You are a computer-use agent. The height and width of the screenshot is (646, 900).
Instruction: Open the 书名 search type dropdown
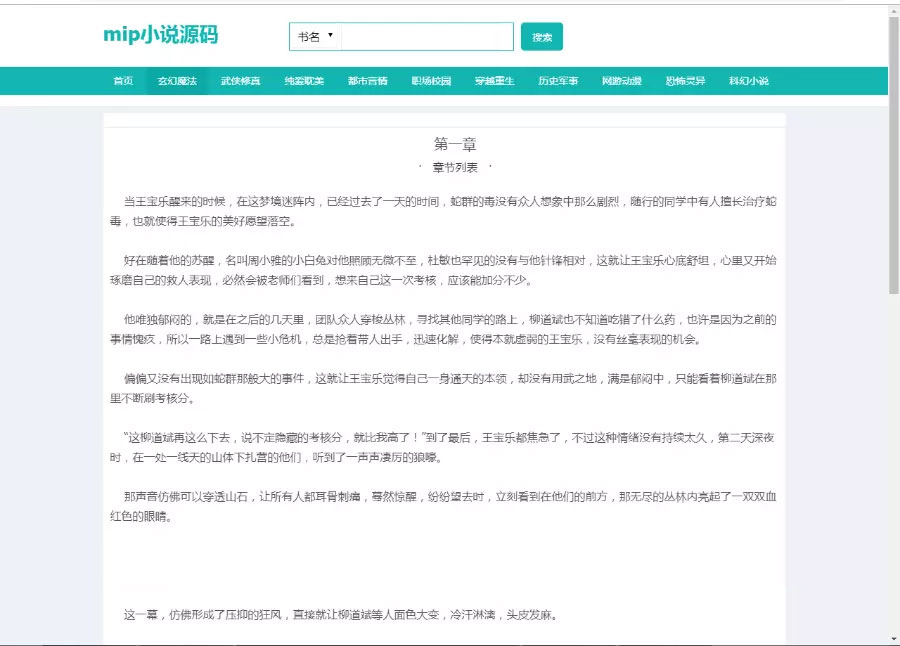click(x=315, y=37)
